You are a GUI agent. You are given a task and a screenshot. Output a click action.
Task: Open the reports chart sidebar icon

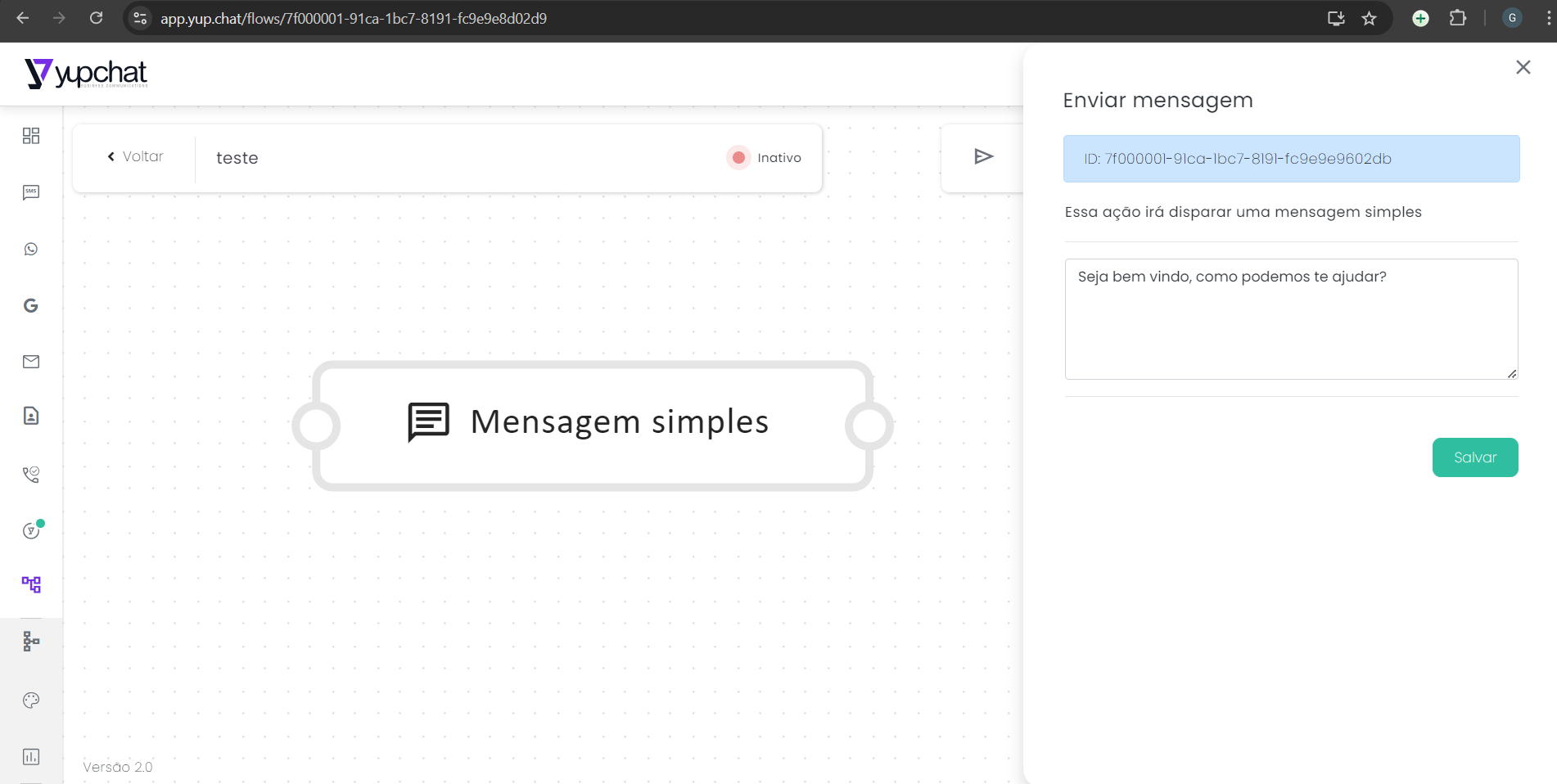click(x=31, y=757)
